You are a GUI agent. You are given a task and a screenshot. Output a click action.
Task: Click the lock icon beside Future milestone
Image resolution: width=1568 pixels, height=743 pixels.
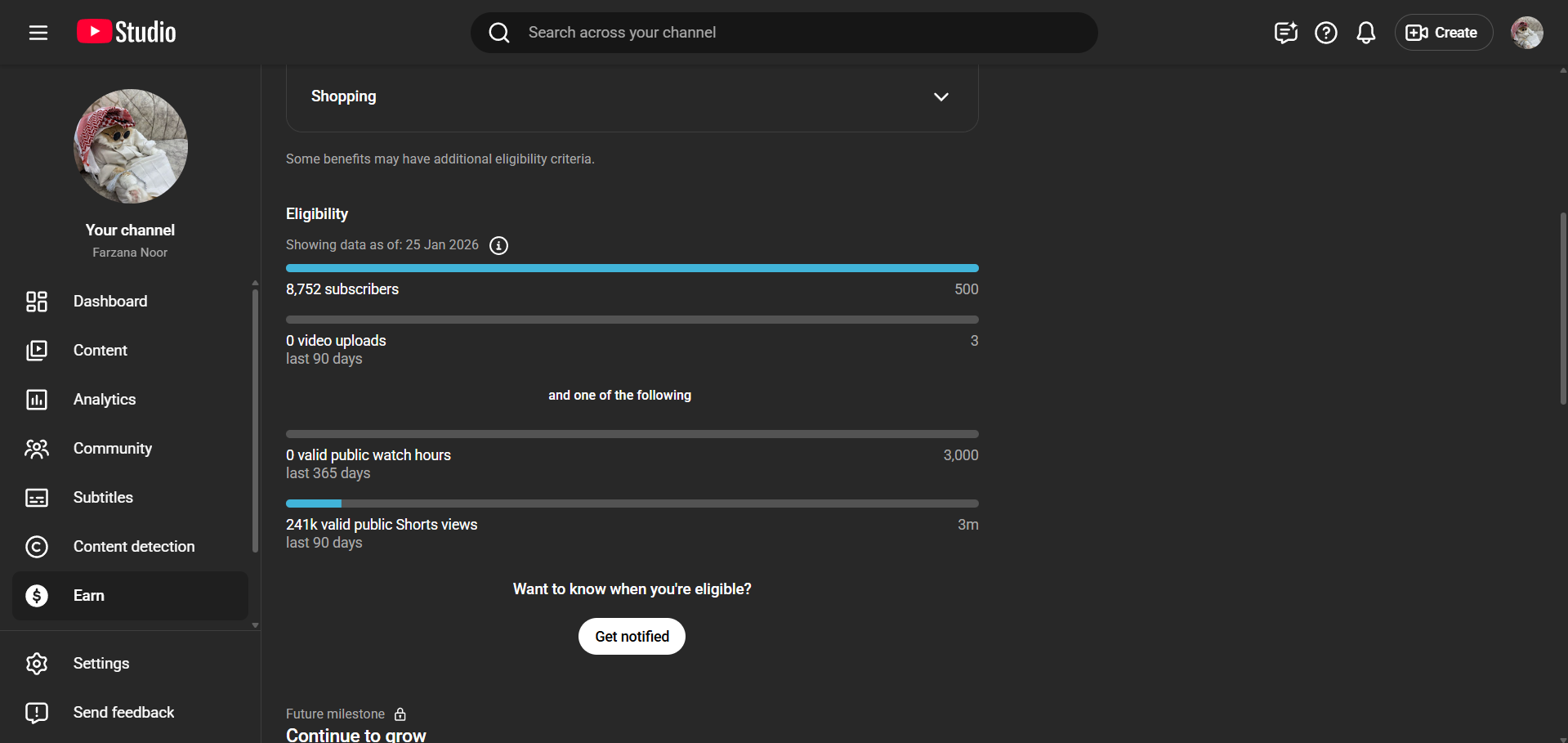(400, 714)
